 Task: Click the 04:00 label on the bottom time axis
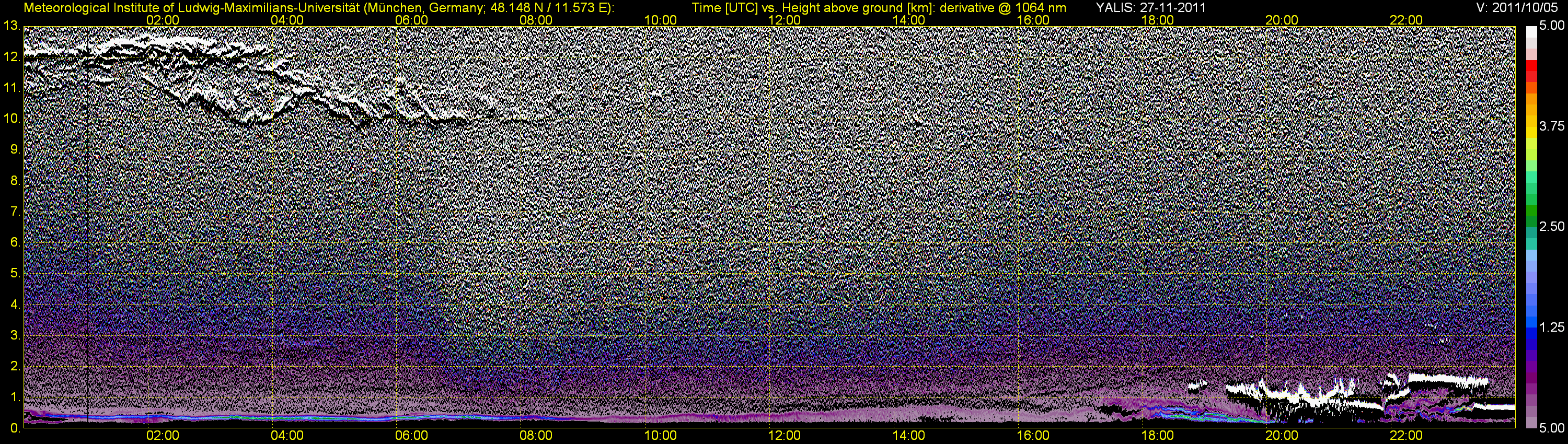(x=287, y=436)
